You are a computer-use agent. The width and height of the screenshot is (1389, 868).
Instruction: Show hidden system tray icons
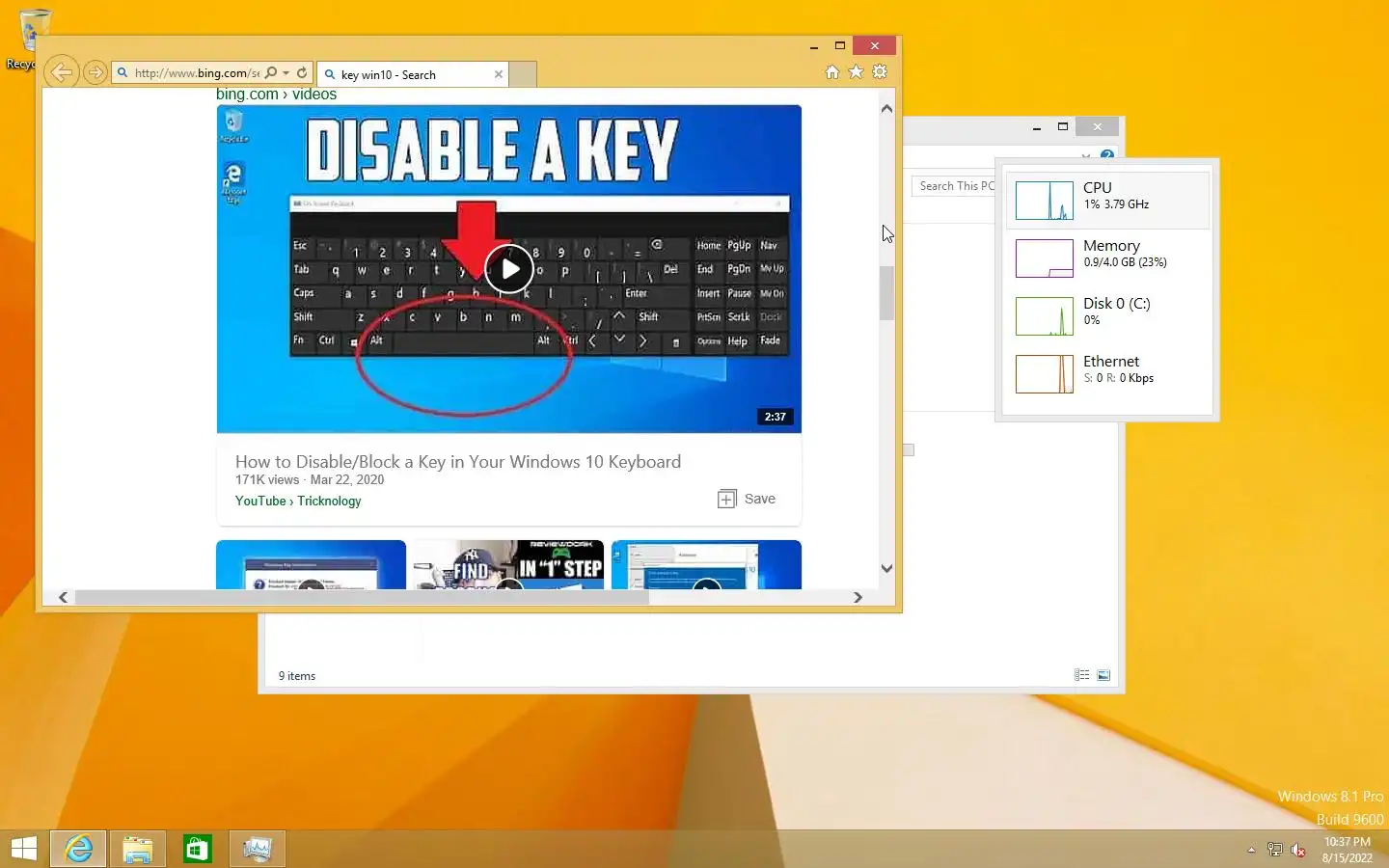[x=1251, y=850]
